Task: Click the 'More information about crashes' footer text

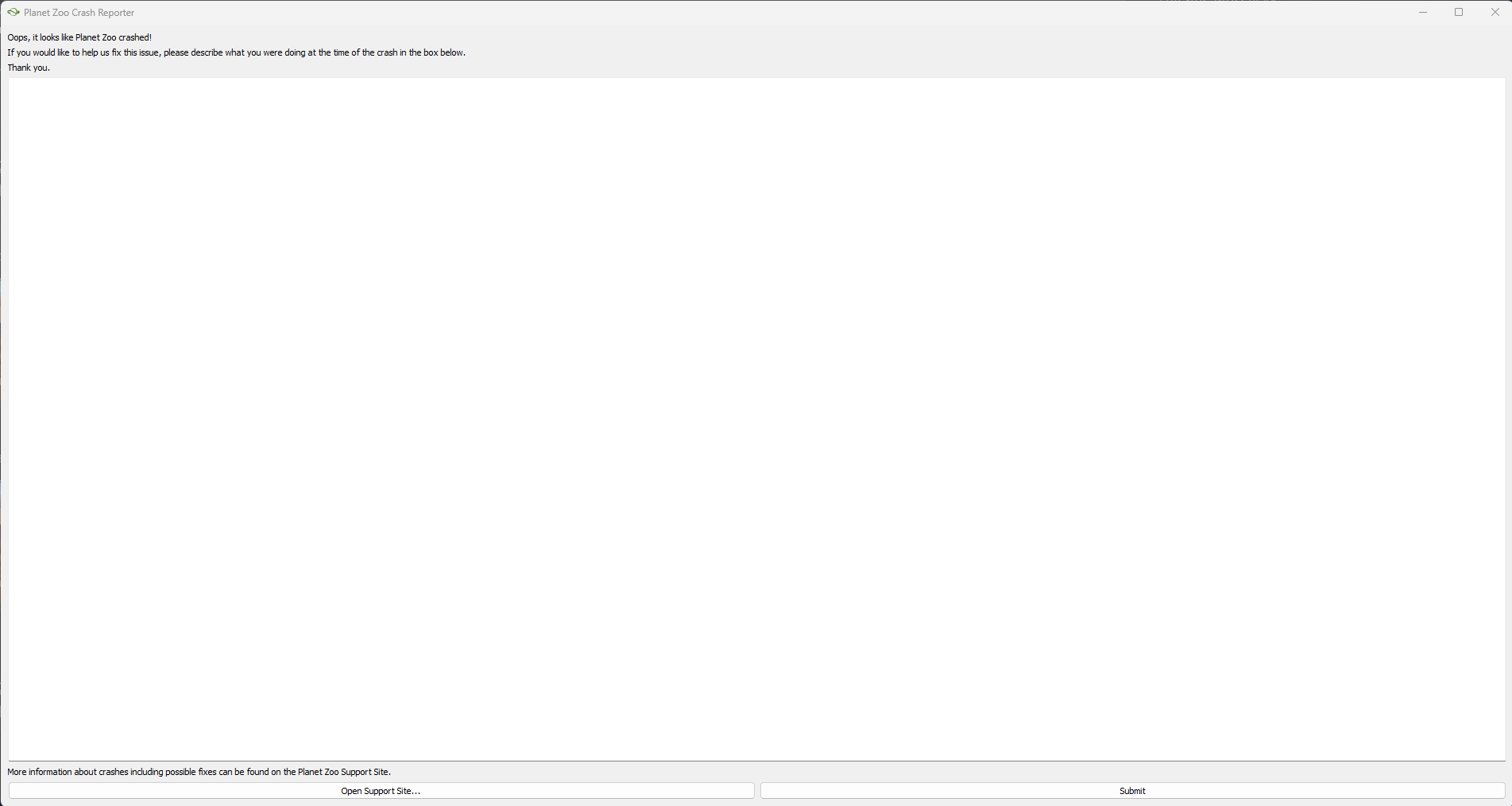Action: click(x=199, y=772)
